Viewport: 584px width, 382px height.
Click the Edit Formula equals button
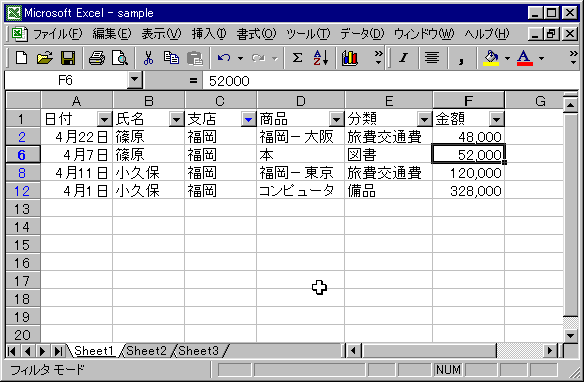(193, 80)
